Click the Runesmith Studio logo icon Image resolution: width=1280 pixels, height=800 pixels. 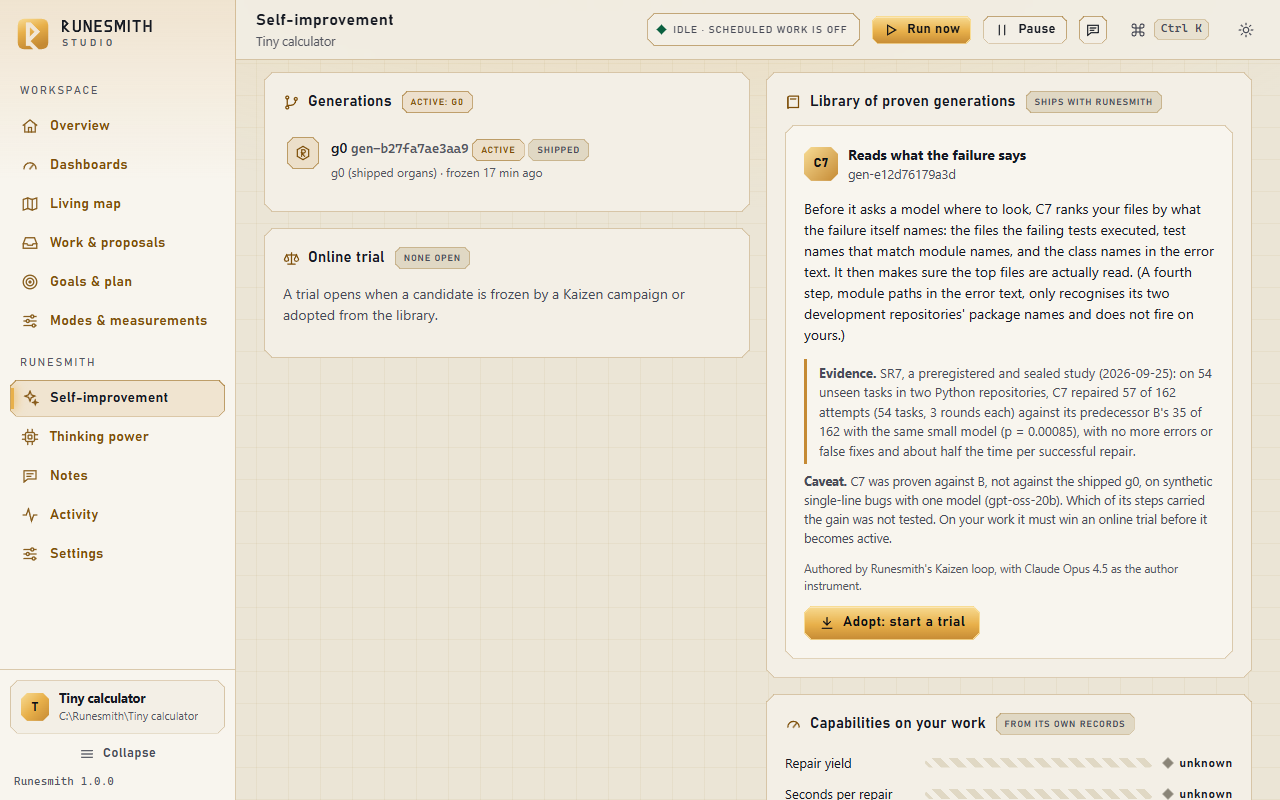pyautogui.click(x=33, y=34)
